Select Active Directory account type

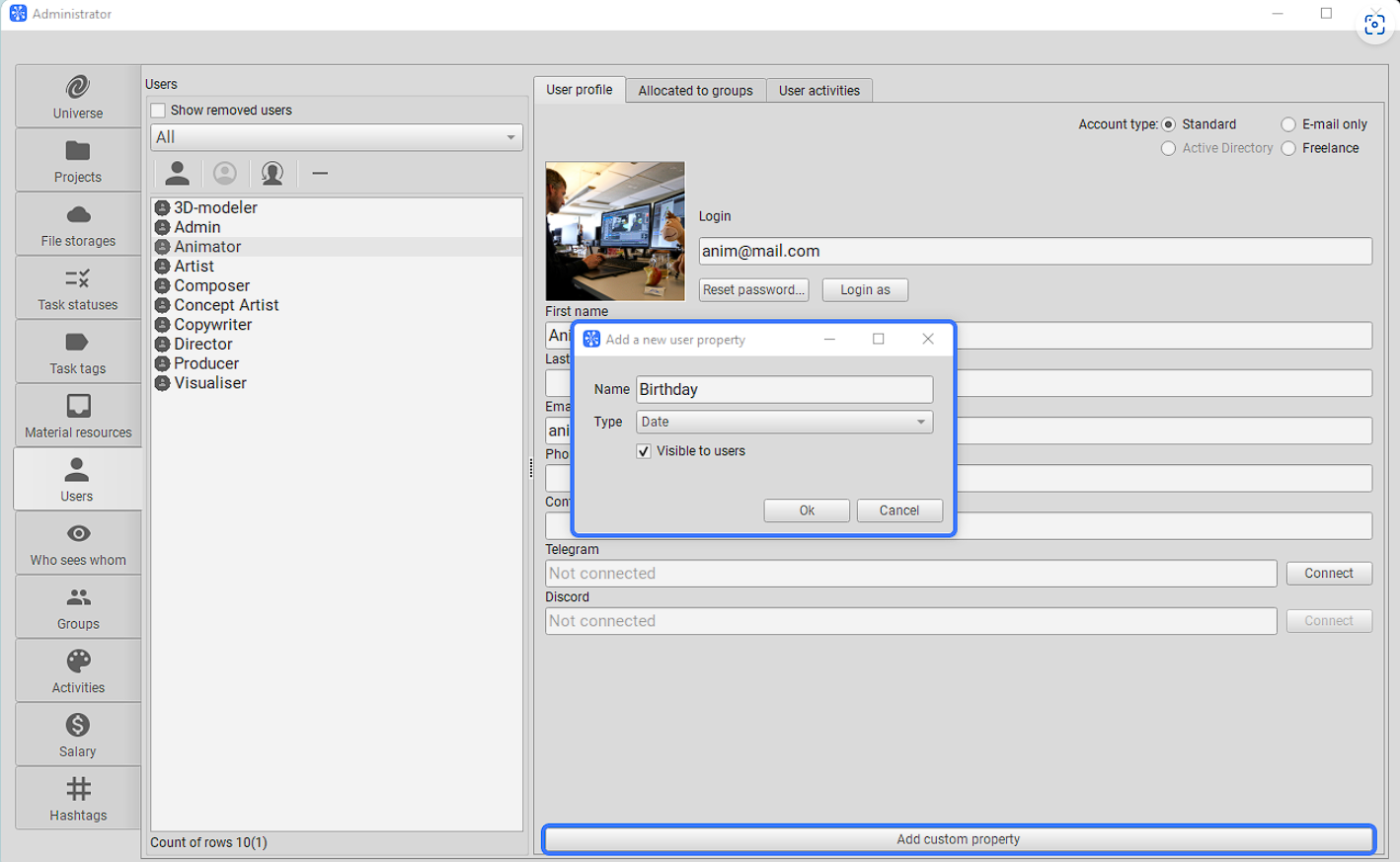tap(1168, 148)
